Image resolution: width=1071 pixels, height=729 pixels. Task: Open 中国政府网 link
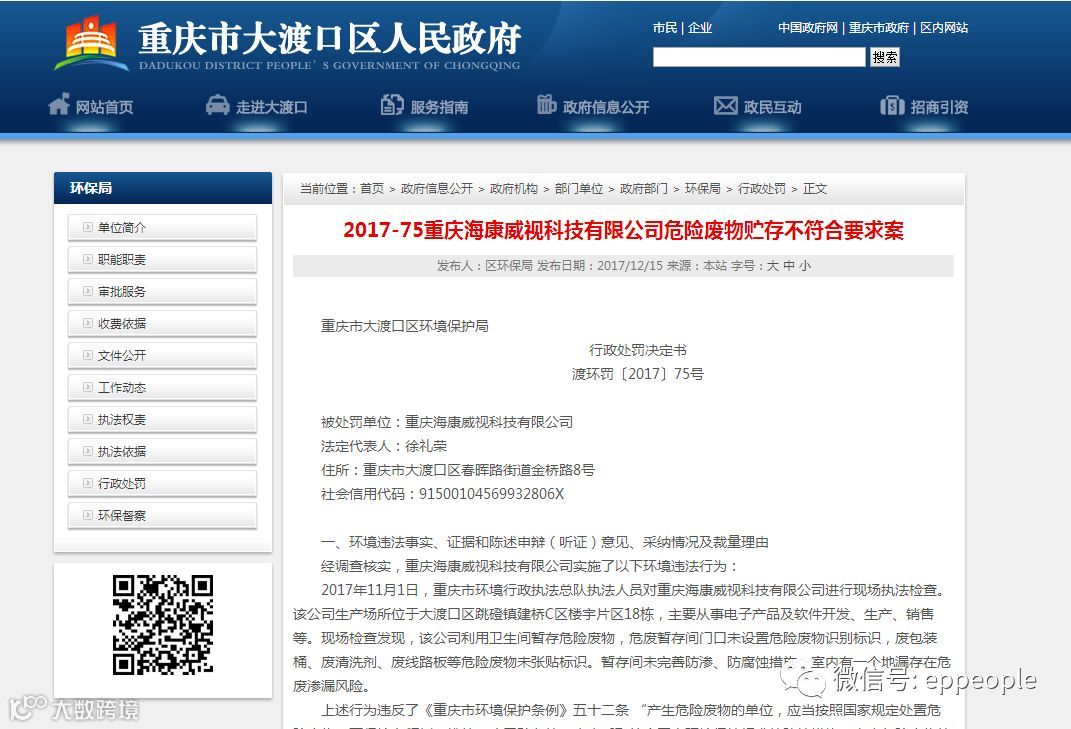(x=808, y=28)
